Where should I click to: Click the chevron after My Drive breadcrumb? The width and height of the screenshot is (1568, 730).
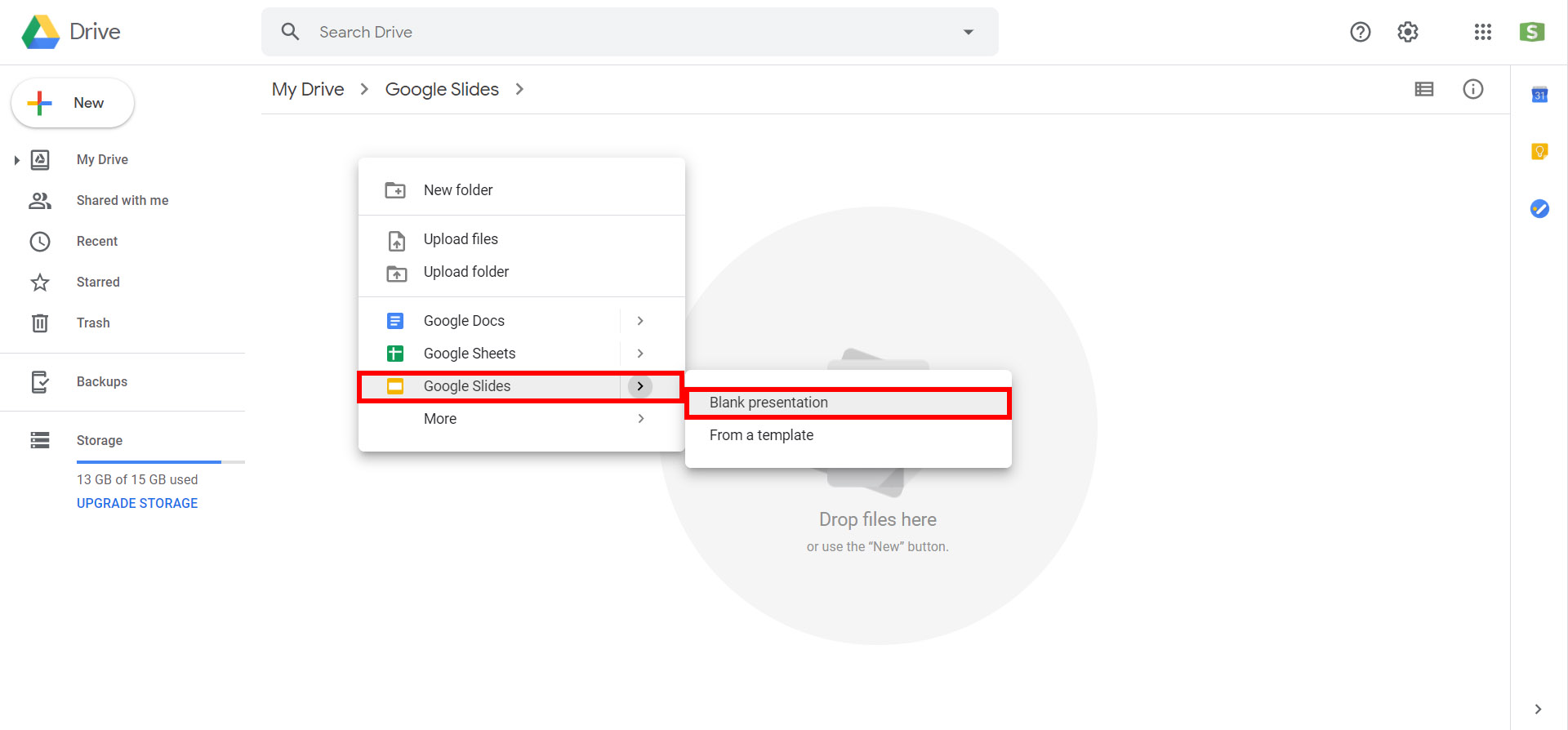(365, 89)
